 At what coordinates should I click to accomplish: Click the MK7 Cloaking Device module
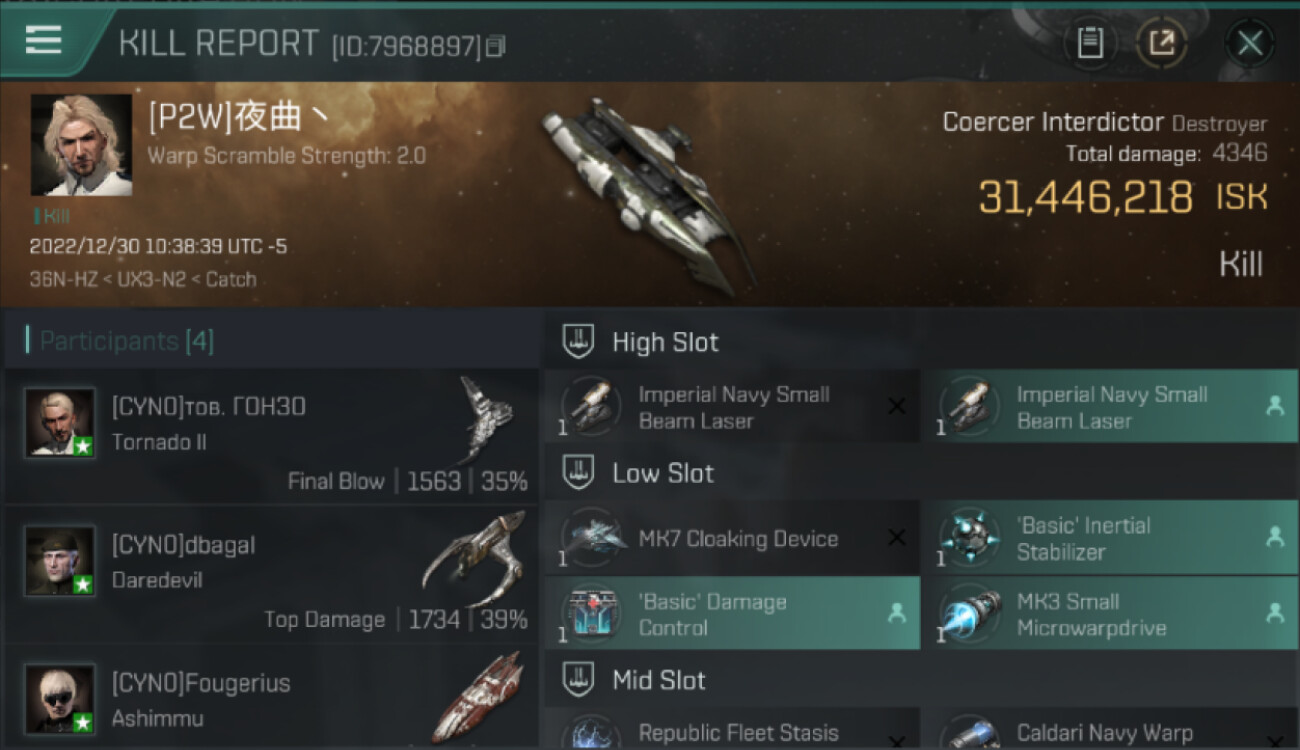(x=732, y=538)
